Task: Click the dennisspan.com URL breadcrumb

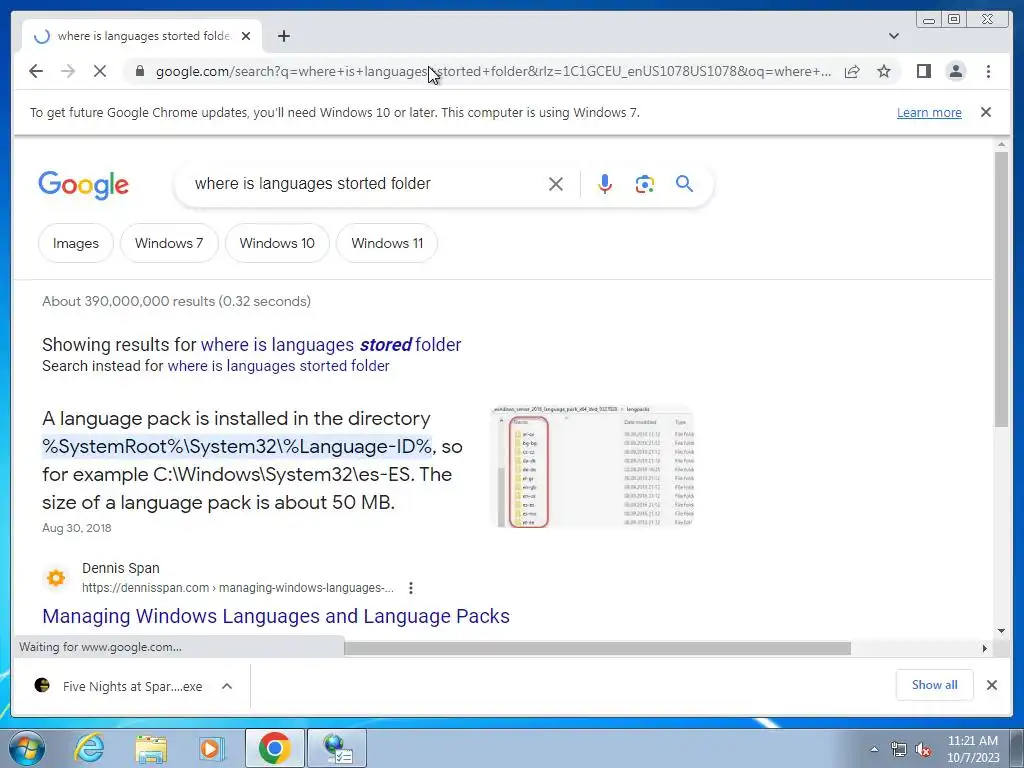Action: [x=238, y=588]
